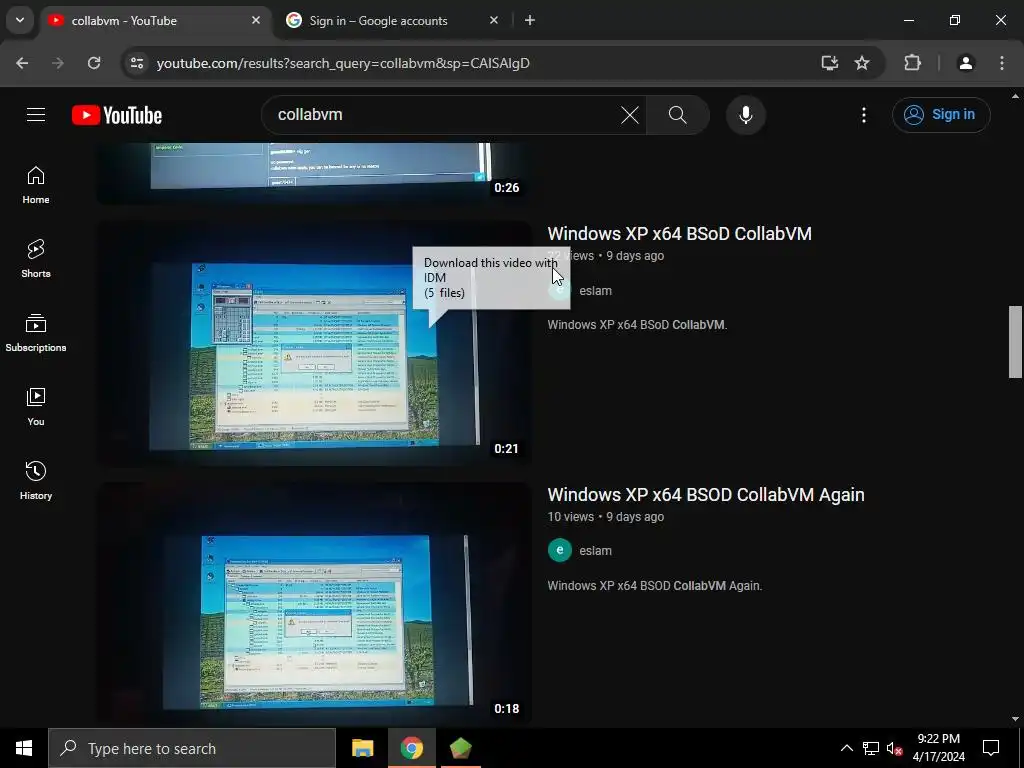Switch to Sign in – Google accounts tab
1024x768 pixels.
coord(392,20)
